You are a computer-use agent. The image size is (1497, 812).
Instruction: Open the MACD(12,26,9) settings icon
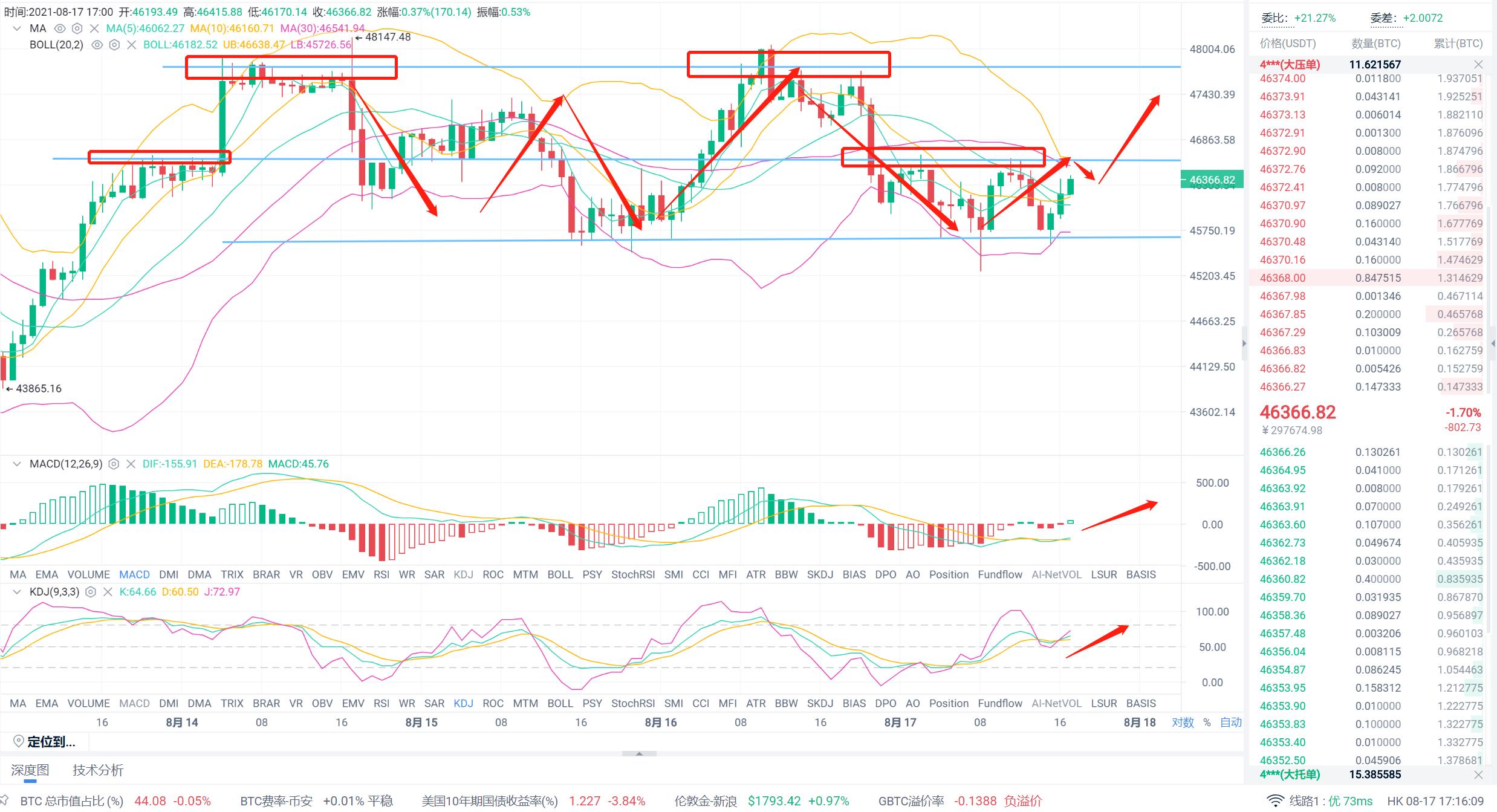114,464
